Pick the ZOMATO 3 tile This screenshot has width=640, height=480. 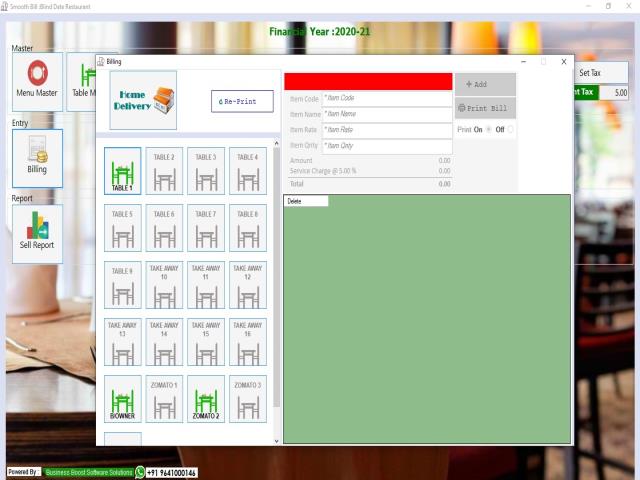pos(248,399)
